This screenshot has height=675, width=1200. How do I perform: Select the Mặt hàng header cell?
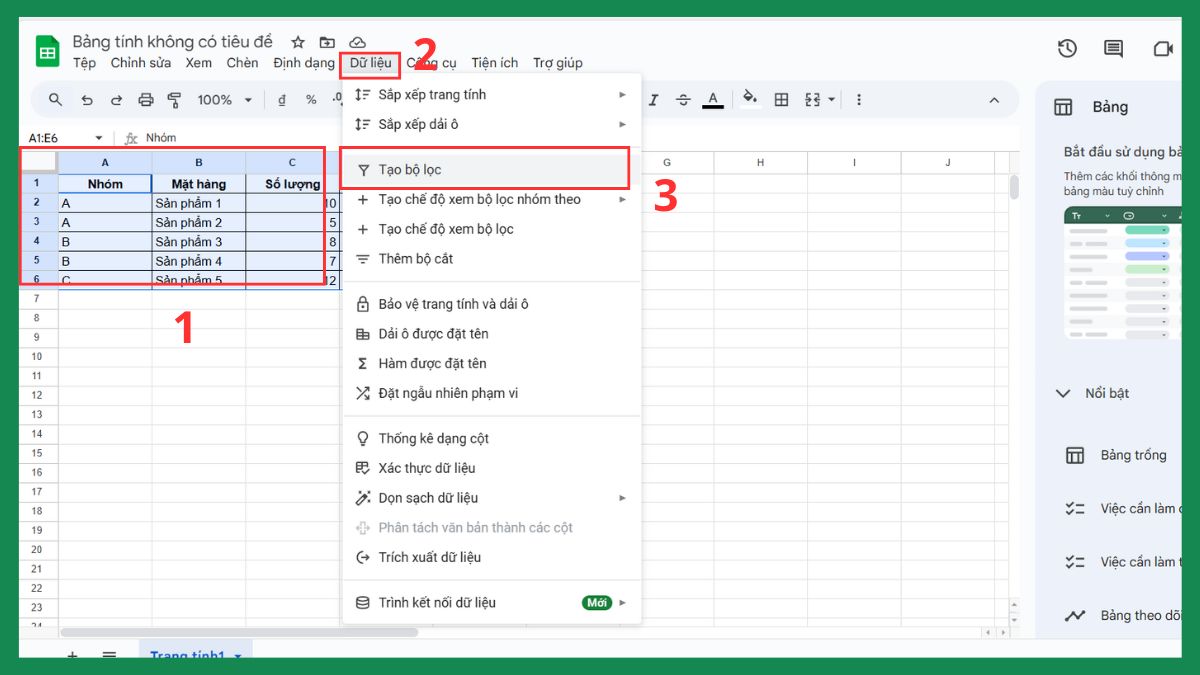(x=199, y=184)
